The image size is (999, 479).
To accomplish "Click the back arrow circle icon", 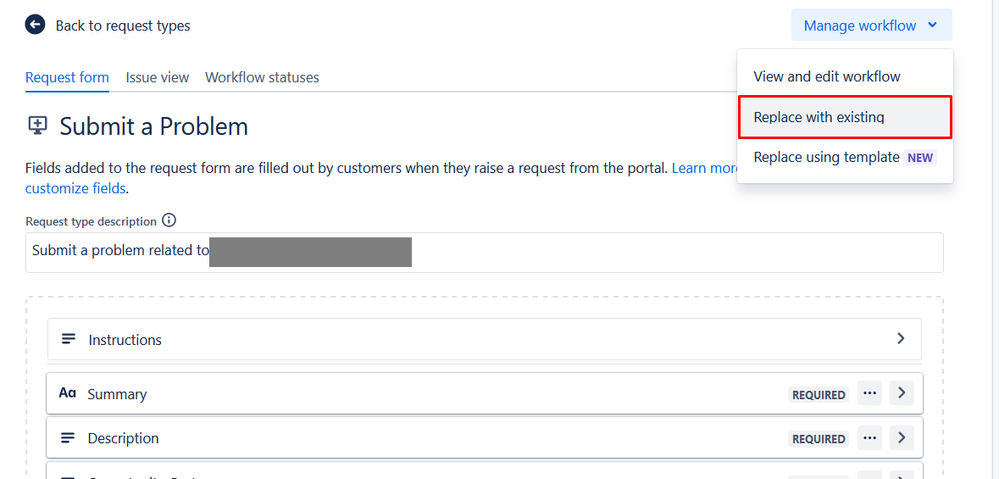I will pyautogui.click(x=34, y=25).
